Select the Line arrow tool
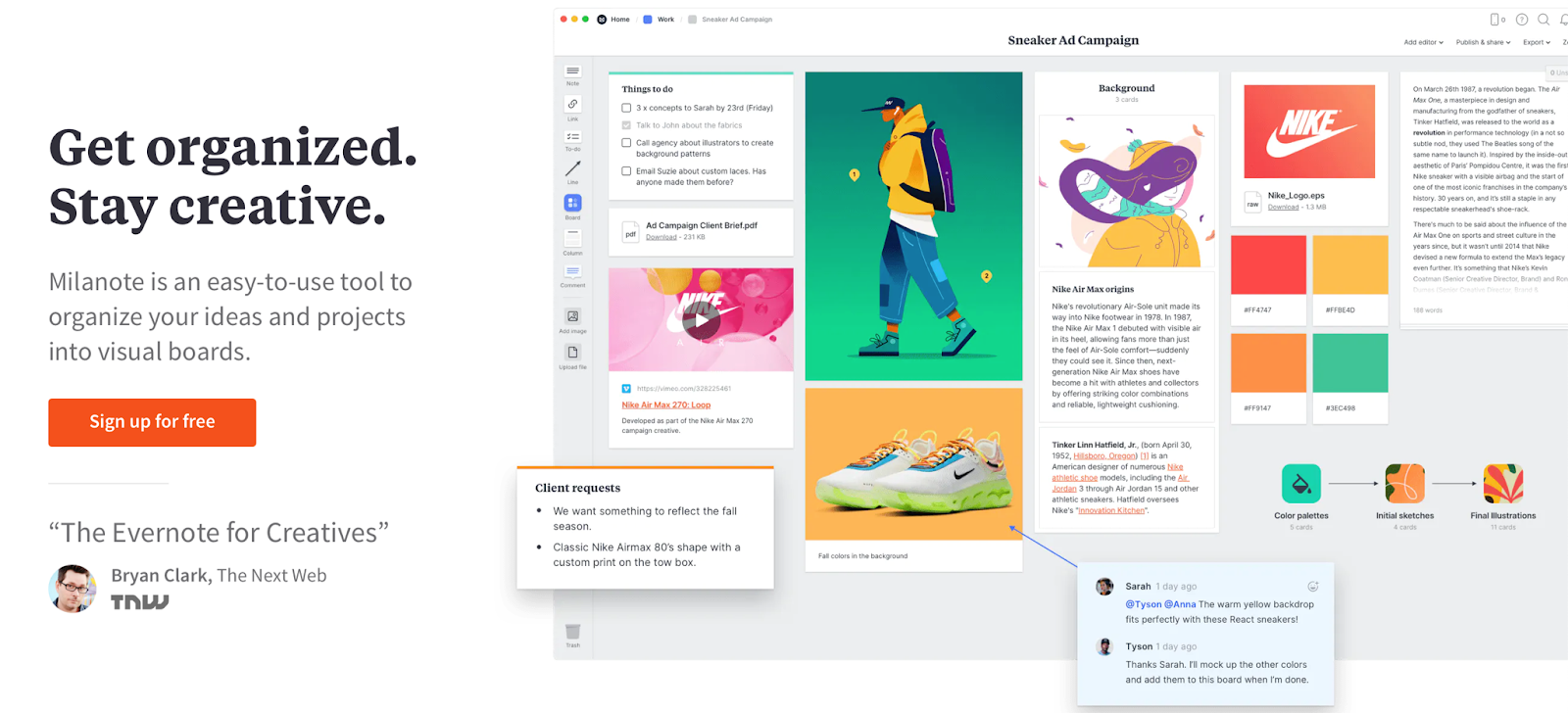Viewport: 1568px width, 713px height. (572, 168)
